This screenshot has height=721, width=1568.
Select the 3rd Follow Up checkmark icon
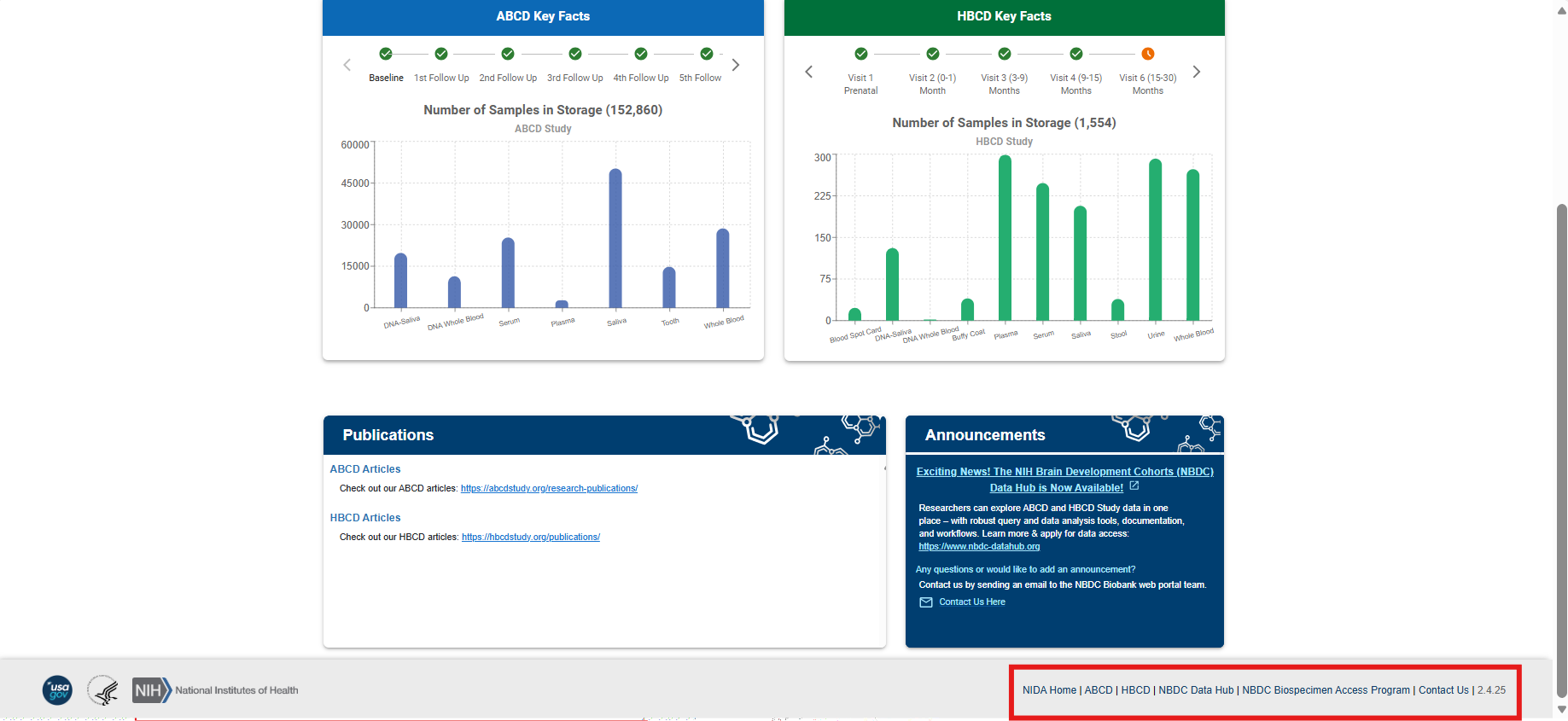click(x=575, y=54)
